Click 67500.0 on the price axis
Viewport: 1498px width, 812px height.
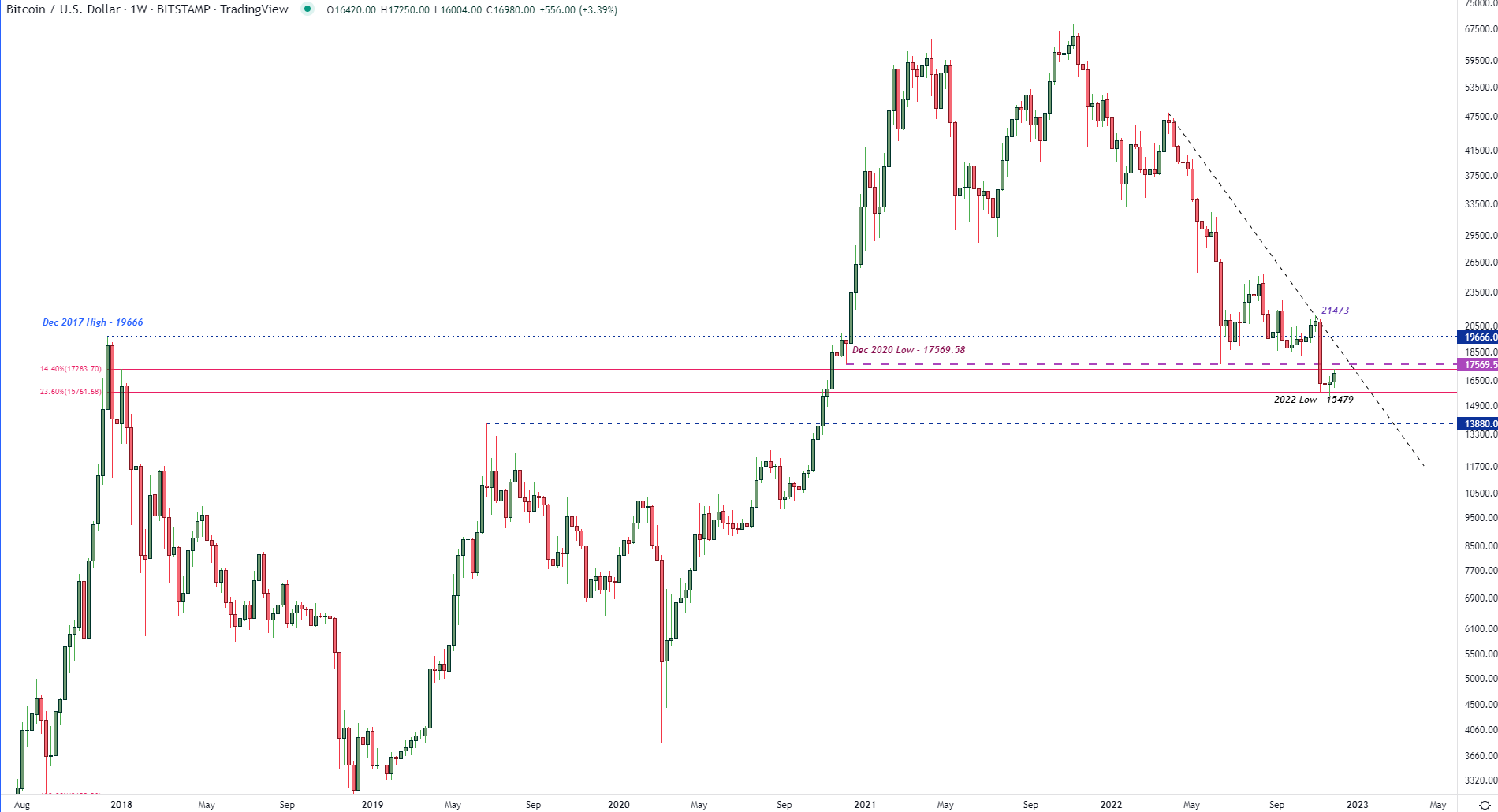click(1481, 29)
